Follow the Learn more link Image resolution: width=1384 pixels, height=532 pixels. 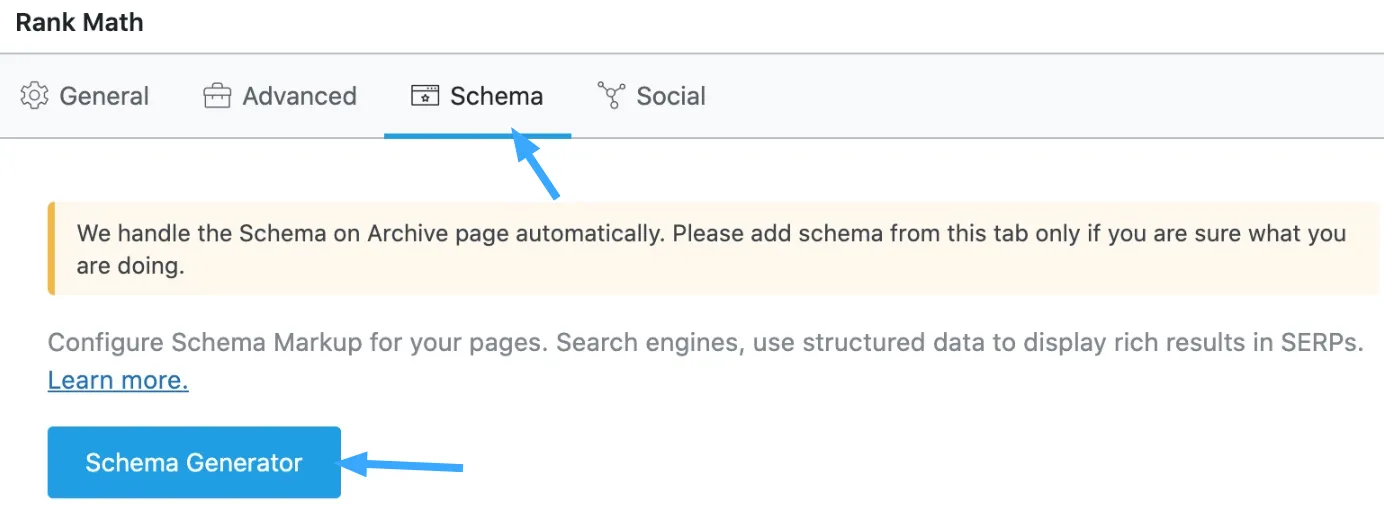[118, 380]
